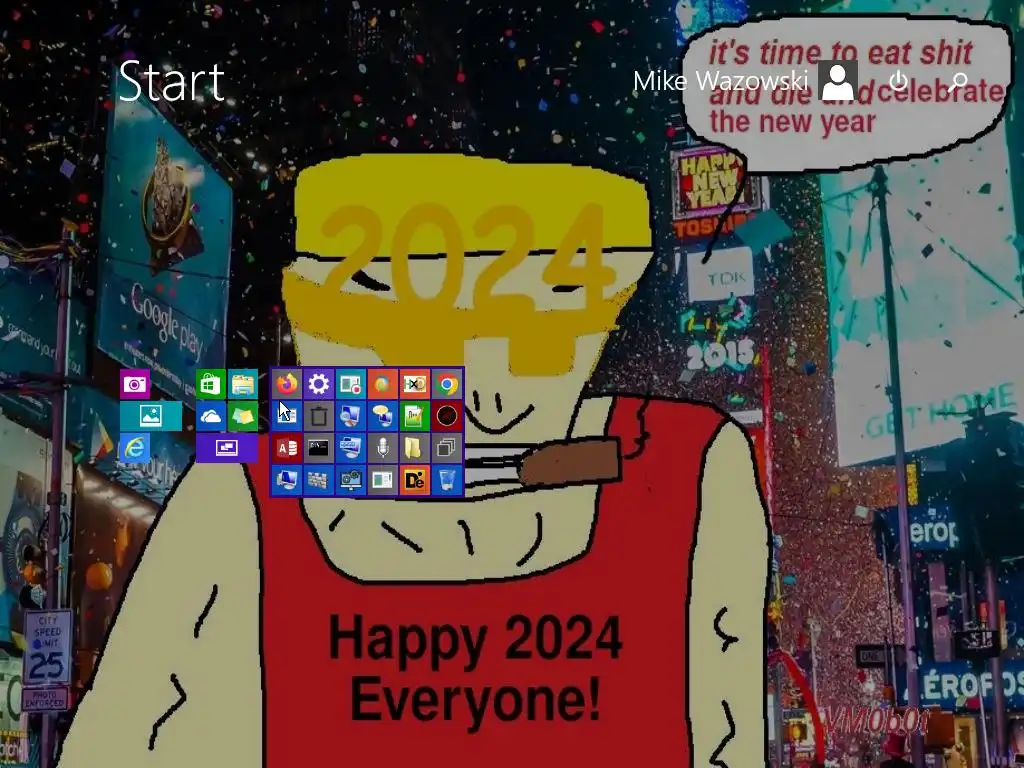Open the yellow folder tile
Image resolution: width=1024 pixels, height=768 pixels.
415,448
